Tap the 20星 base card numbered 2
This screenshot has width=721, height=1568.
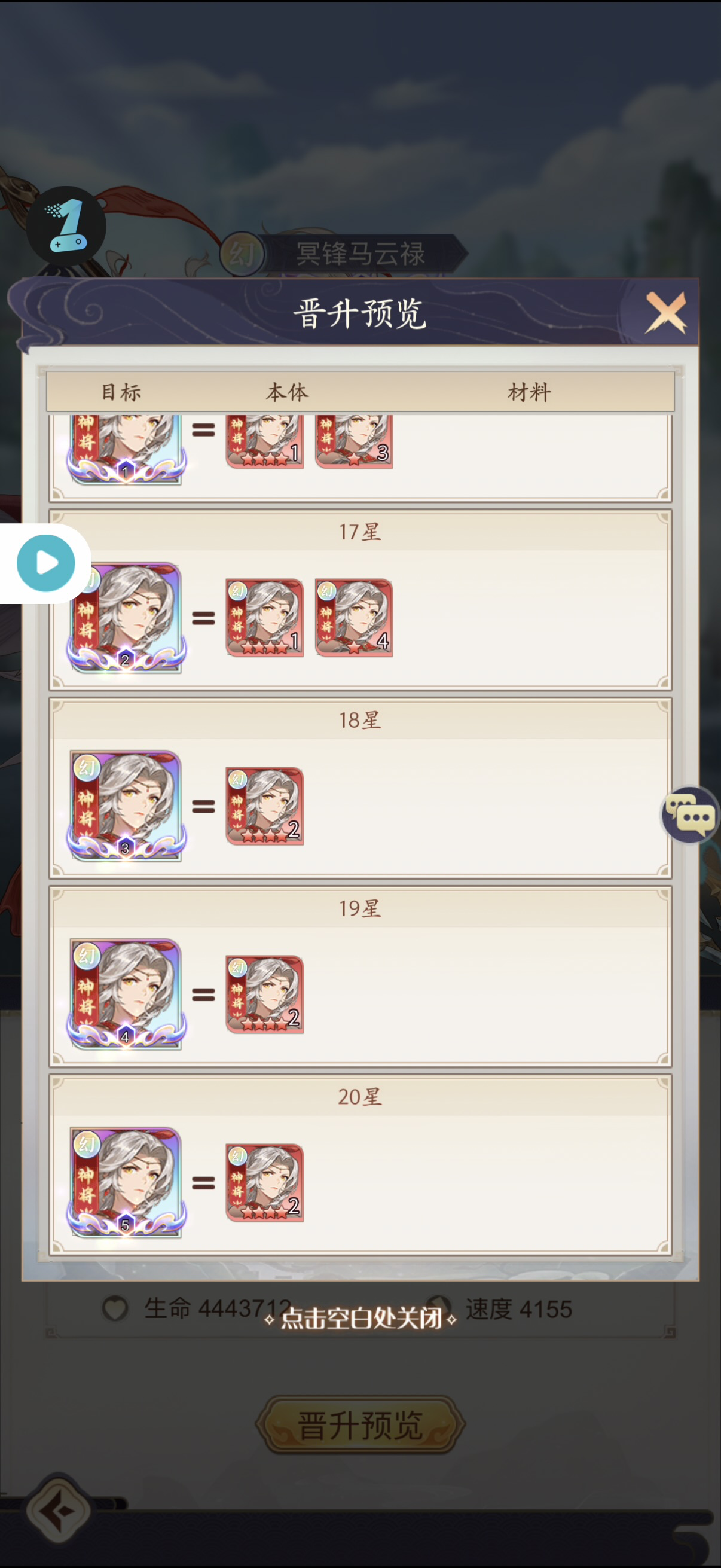[x=265, y=1182]
